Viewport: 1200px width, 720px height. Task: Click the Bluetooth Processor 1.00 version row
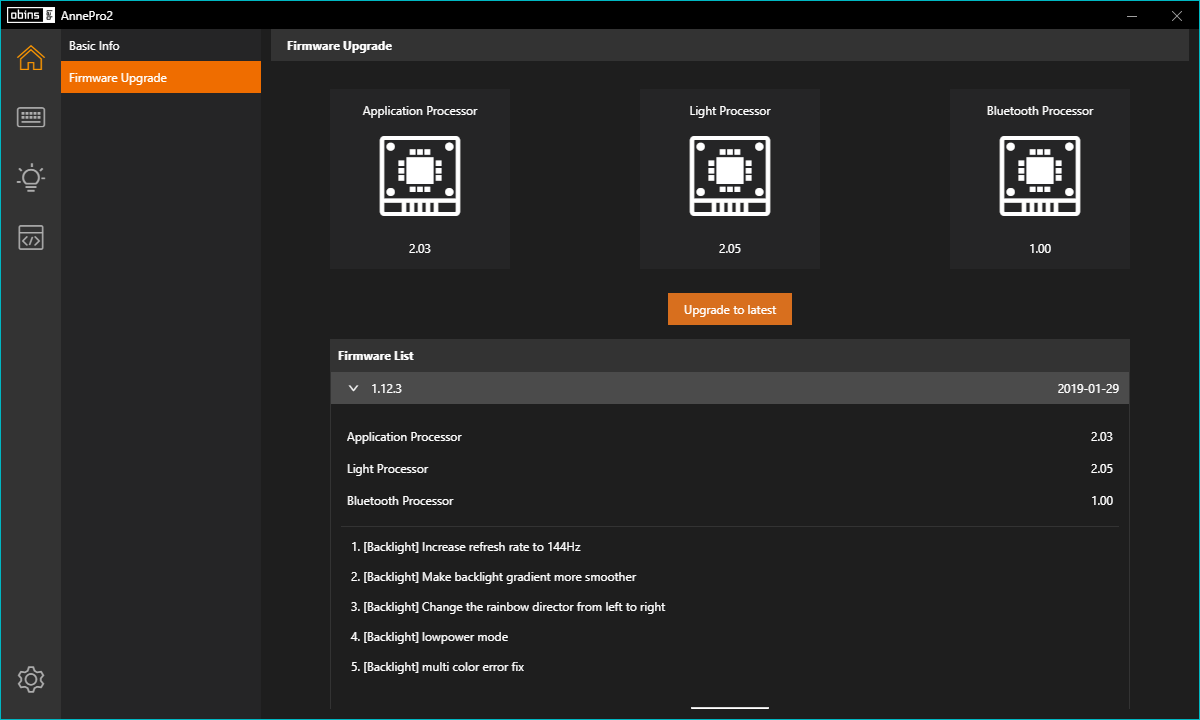click(x=729, y=501)
